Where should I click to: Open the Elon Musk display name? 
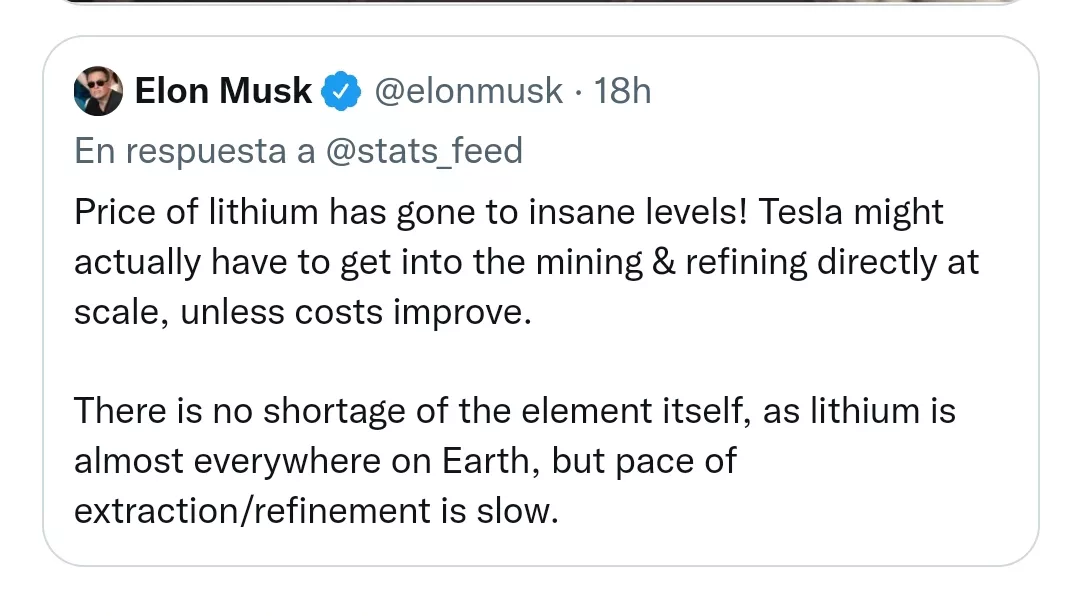coord(223,92)
